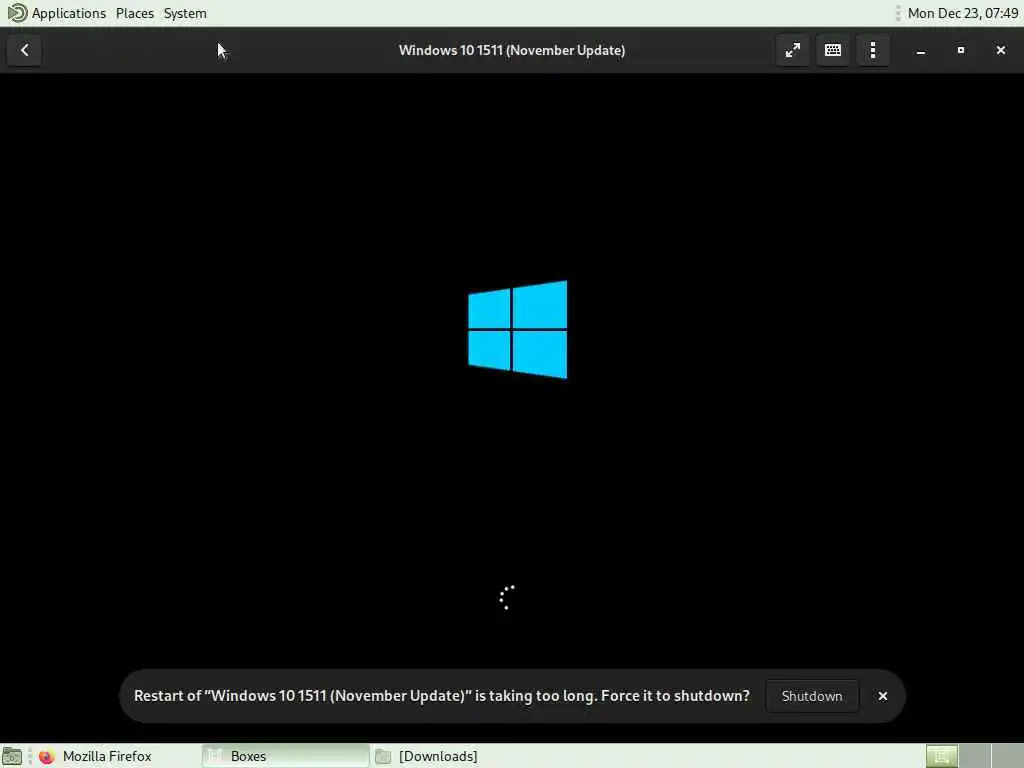Click the Downloads folder icon in taskbar

pos(383,756)
